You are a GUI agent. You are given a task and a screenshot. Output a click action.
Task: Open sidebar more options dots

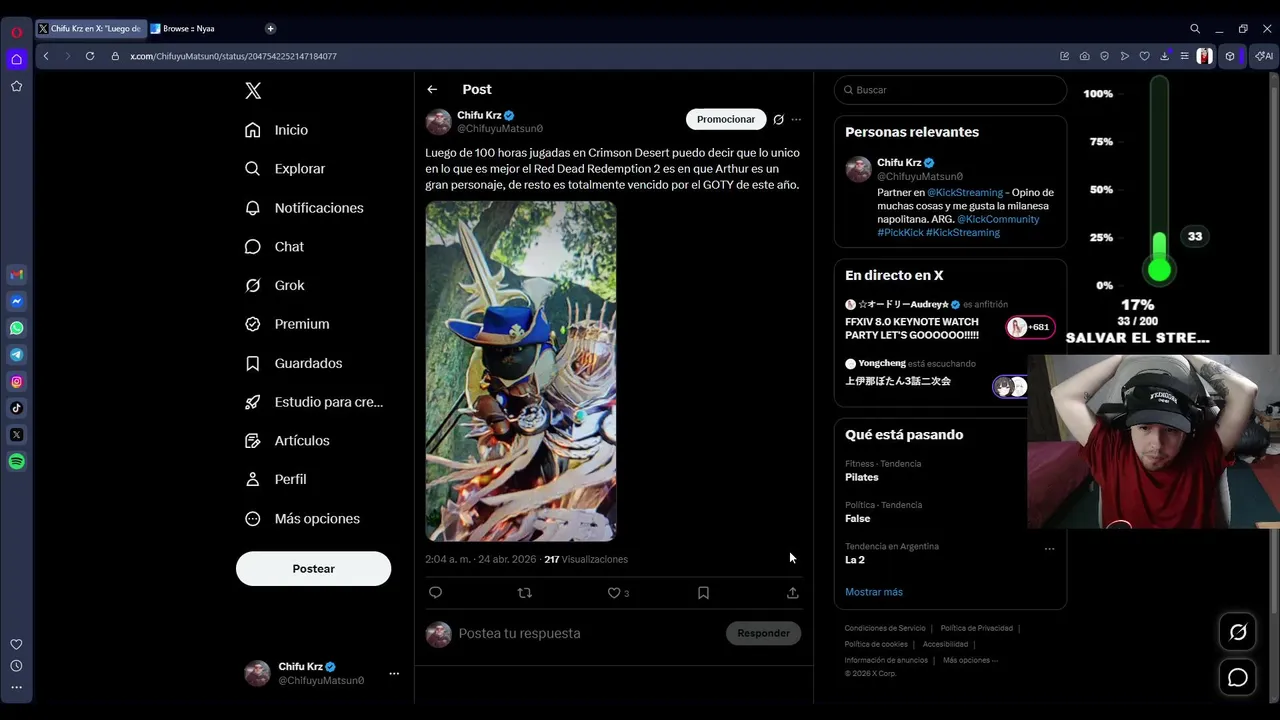tap(16, 687)
